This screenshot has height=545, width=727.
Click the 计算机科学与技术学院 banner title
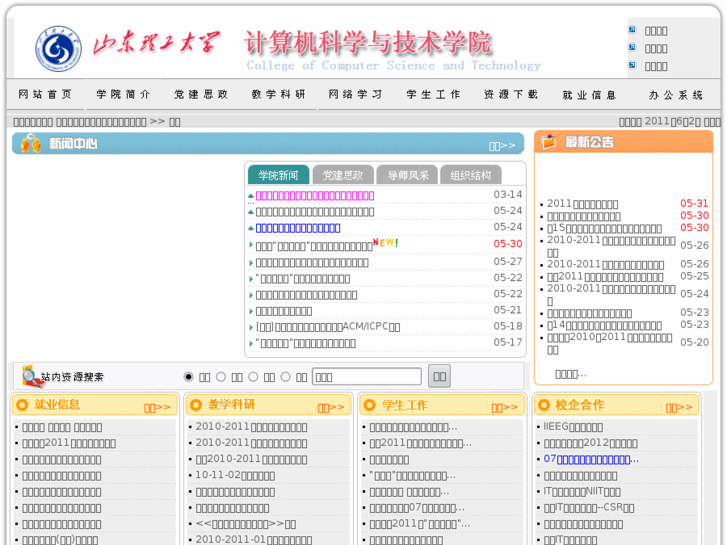(367, 42)
